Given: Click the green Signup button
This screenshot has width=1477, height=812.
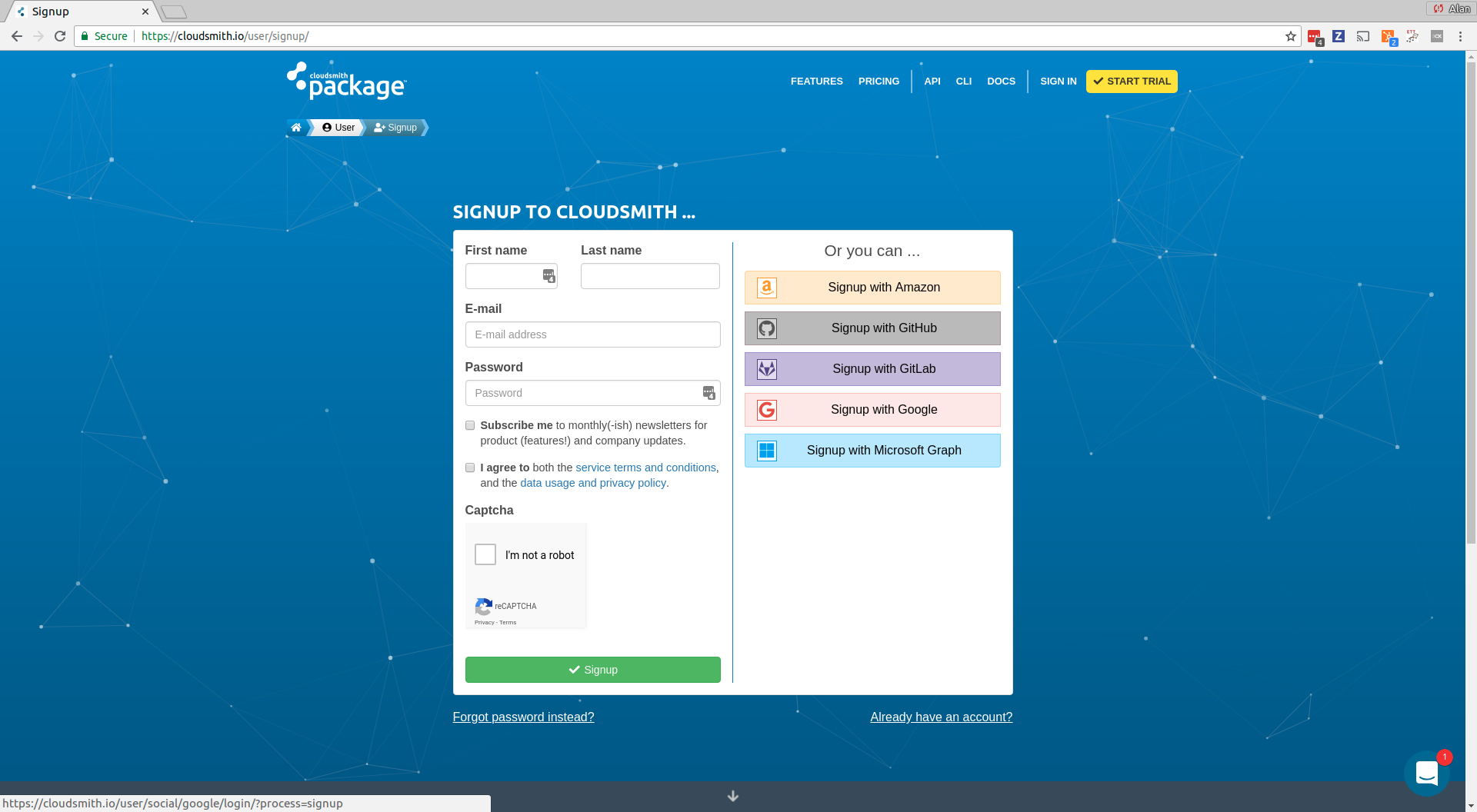Looking at the screenshot, I should click(x=593, y=670).
